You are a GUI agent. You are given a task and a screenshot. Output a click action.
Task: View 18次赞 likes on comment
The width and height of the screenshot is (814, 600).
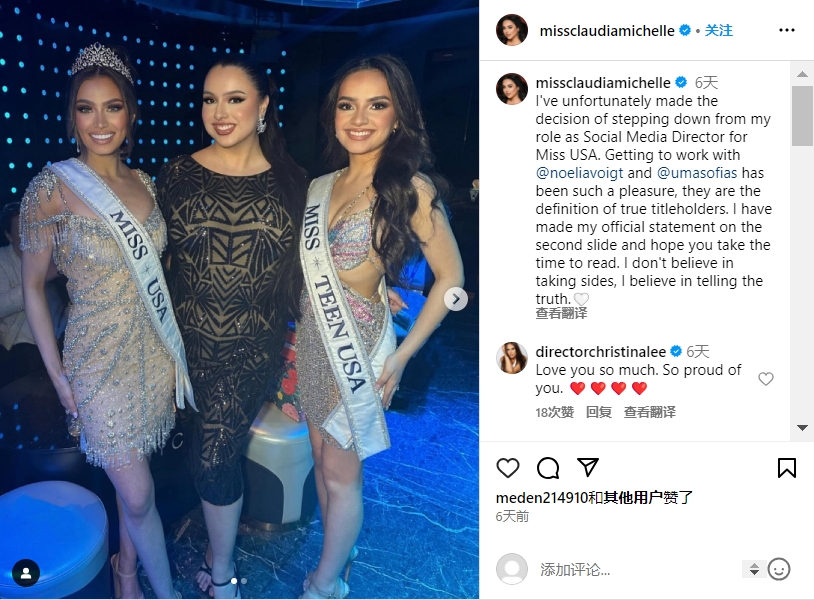pos(554,412)
